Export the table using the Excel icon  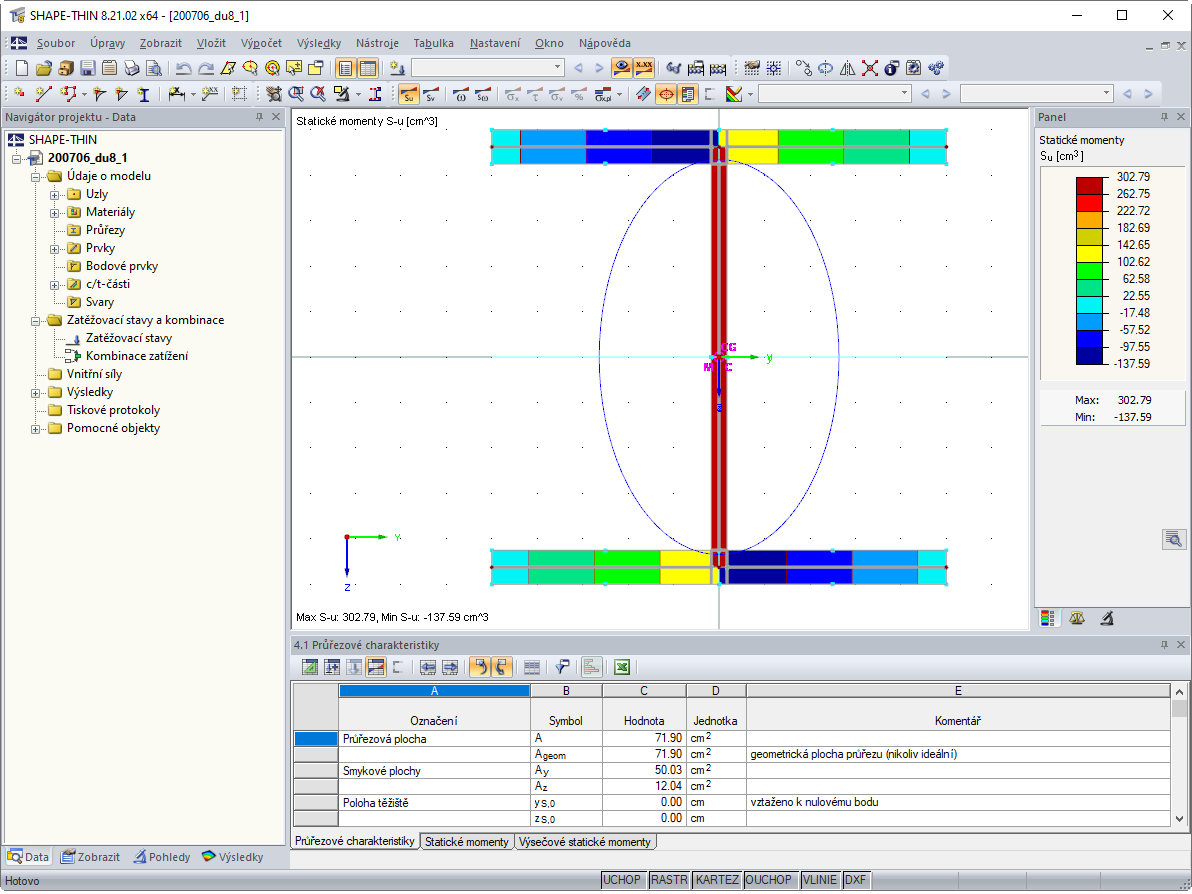tap(621, 667)
